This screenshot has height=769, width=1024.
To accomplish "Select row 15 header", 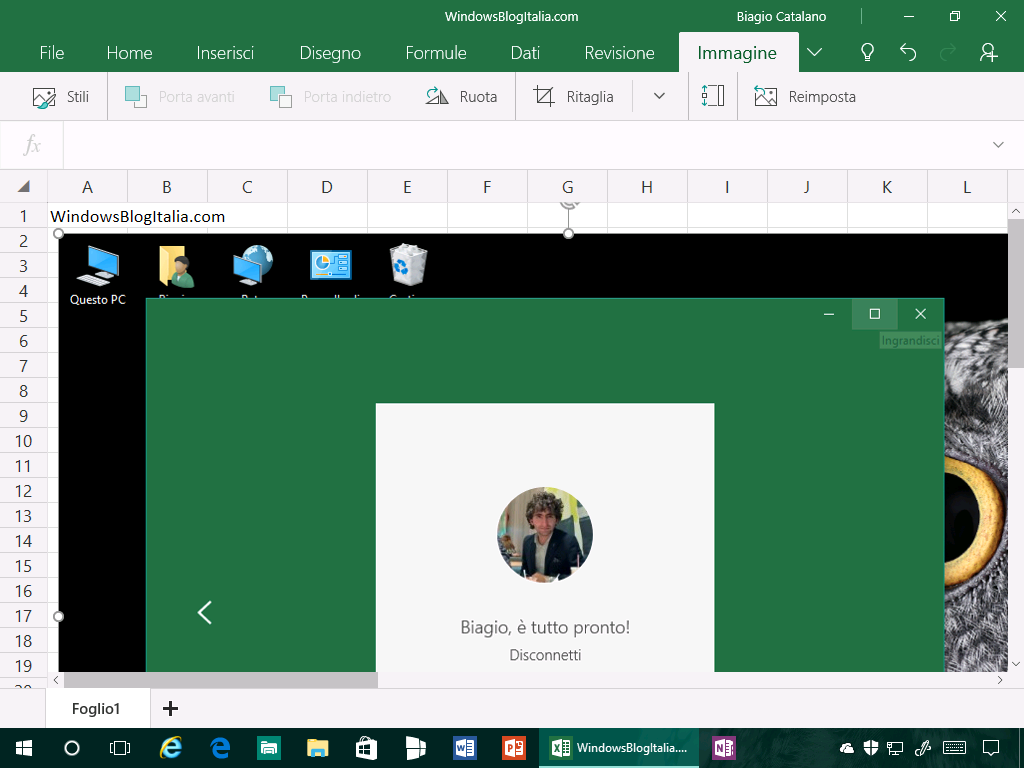I will (x=24, y=566).
